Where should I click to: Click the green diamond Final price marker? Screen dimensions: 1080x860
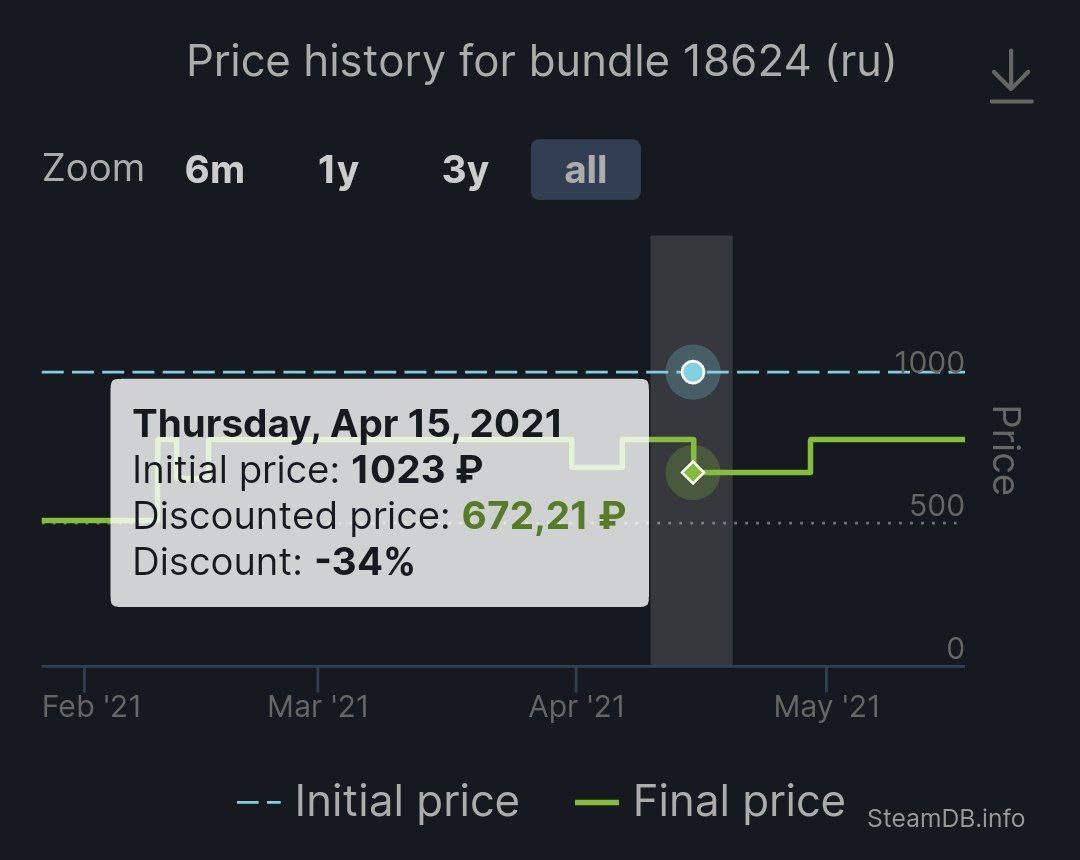coord(693,472)
